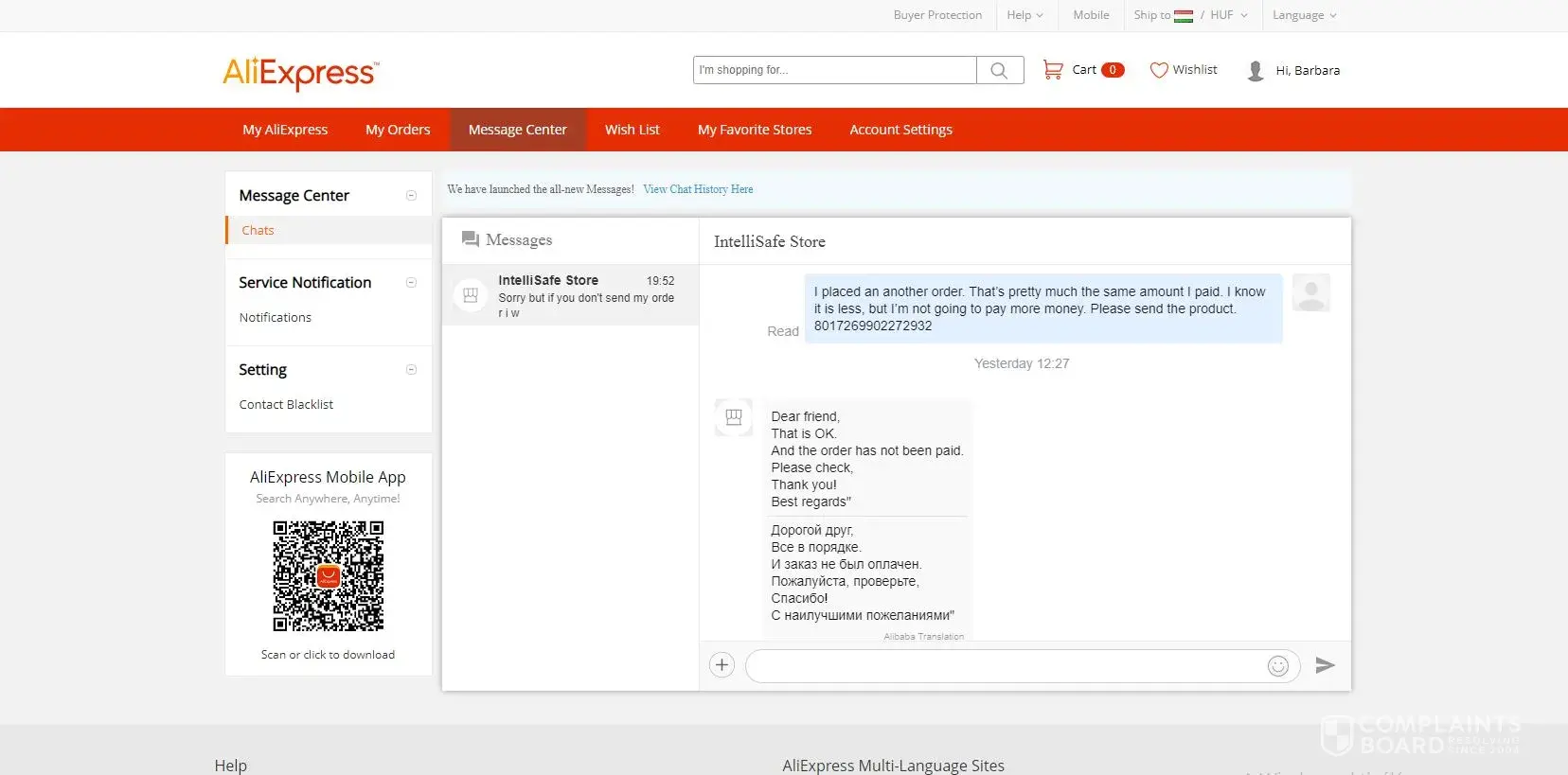Click the search magnifier icon
Image resolution: width=1568 pixels, height=775 pixels.
click(x=999, y=70)
